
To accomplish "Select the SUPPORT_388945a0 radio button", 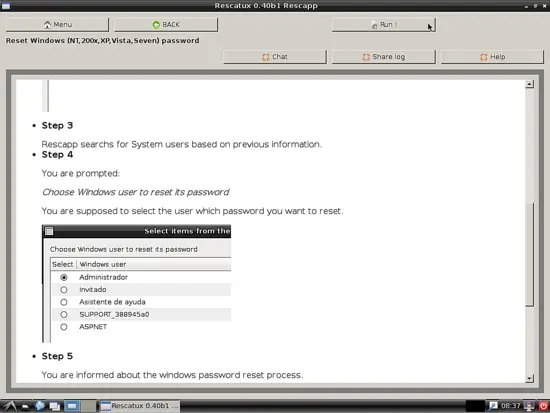I will point(63,314).
